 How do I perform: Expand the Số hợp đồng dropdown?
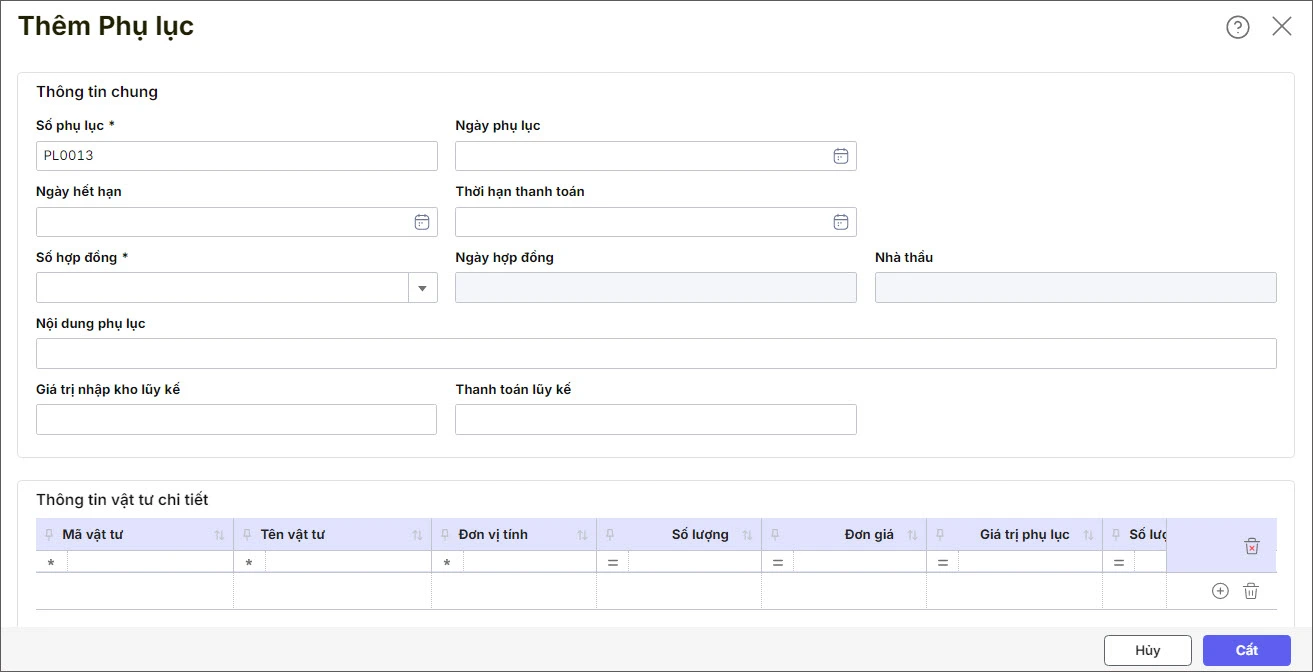pyautogui.click(x=422, y=288)
